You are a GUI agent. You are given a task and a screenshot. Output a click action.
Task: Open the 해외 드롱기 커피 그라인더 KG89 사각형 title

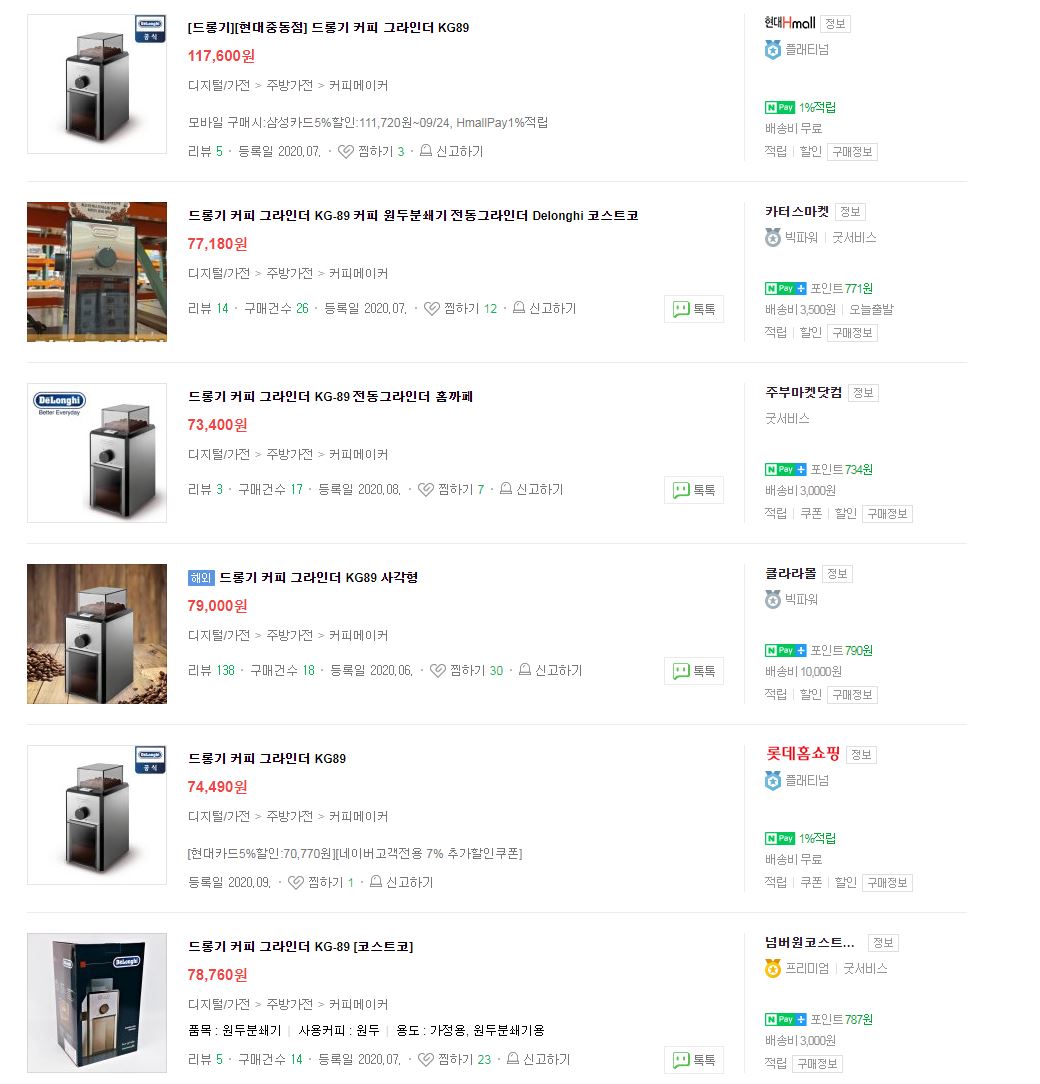[x=303, y=577]
